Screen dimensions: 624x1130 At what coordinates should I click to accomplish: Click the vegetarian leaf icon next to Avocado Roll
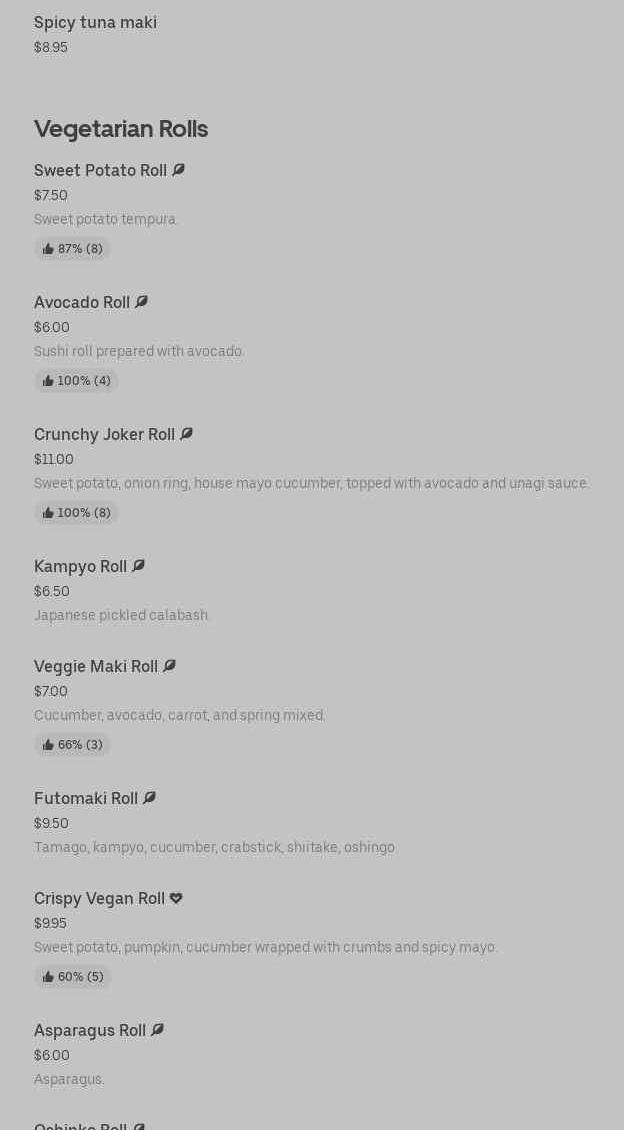pos(141,302)
